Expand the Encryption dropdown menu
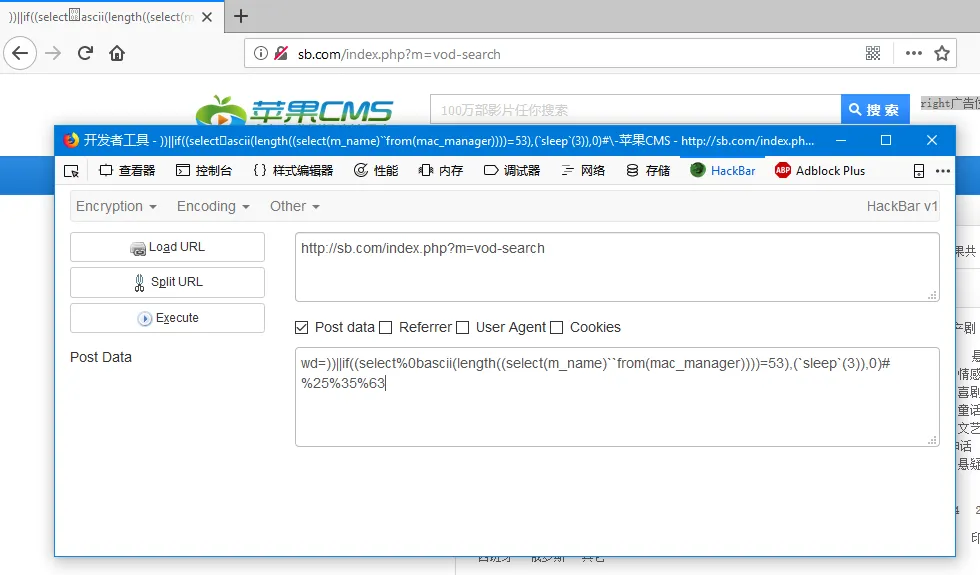 click(x=116, y=206)
